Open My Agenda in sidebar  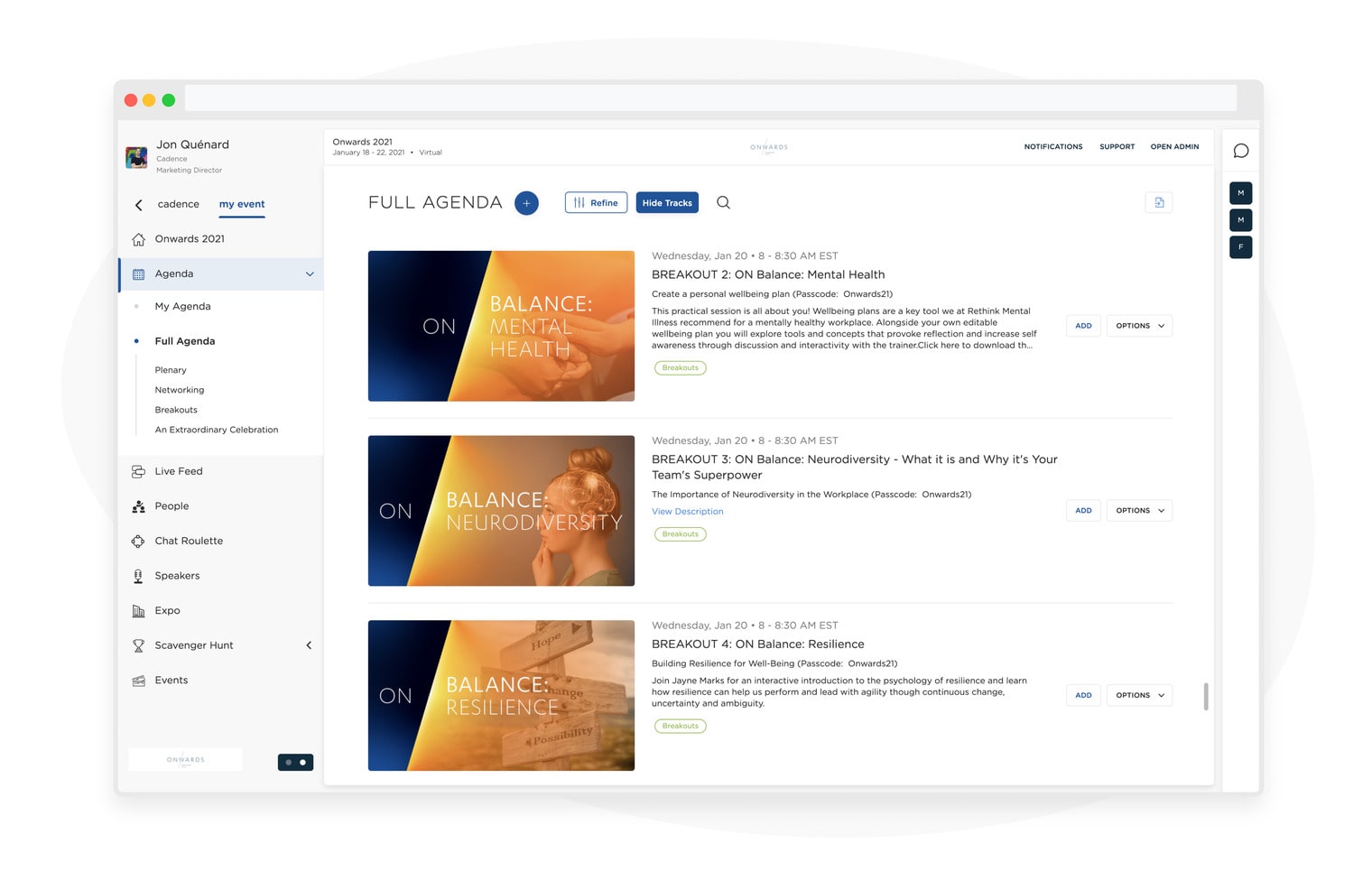pos(182,307)
